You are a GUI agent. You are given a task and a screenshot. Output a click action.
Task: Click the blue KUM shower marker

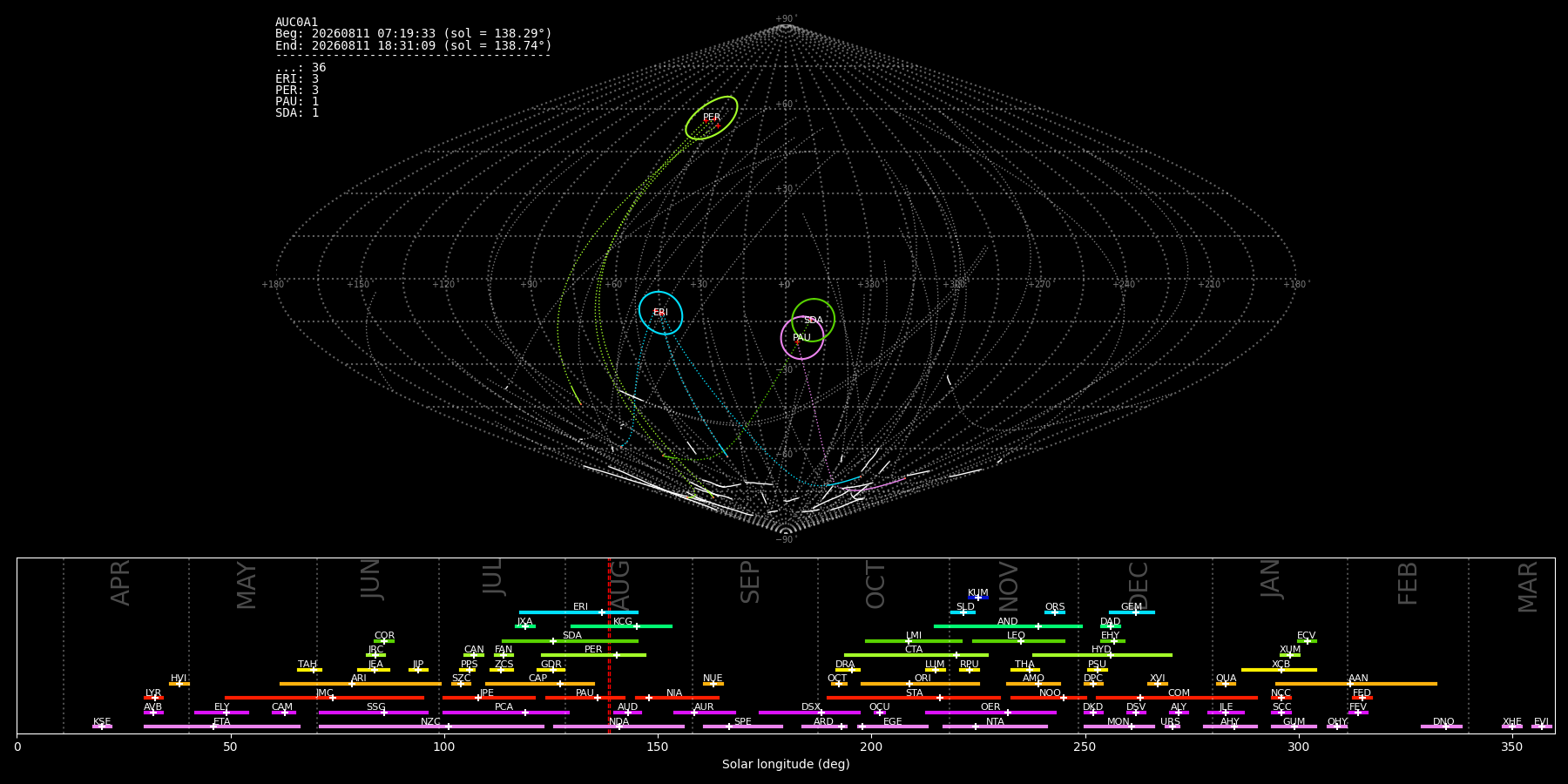pyautogui.click(x=978, y=598)
